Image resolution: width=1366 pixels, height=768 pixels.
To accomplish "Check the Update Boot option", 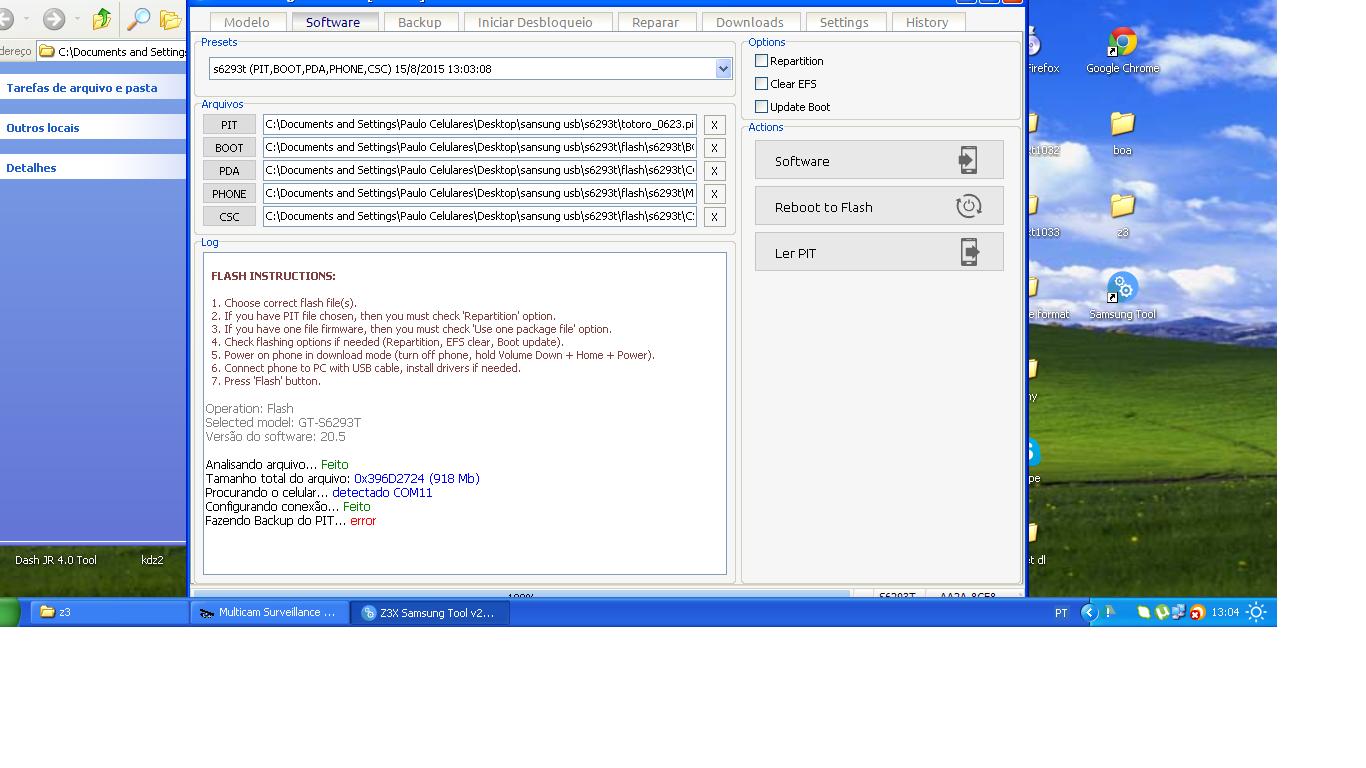I will (x=761, y=107).
